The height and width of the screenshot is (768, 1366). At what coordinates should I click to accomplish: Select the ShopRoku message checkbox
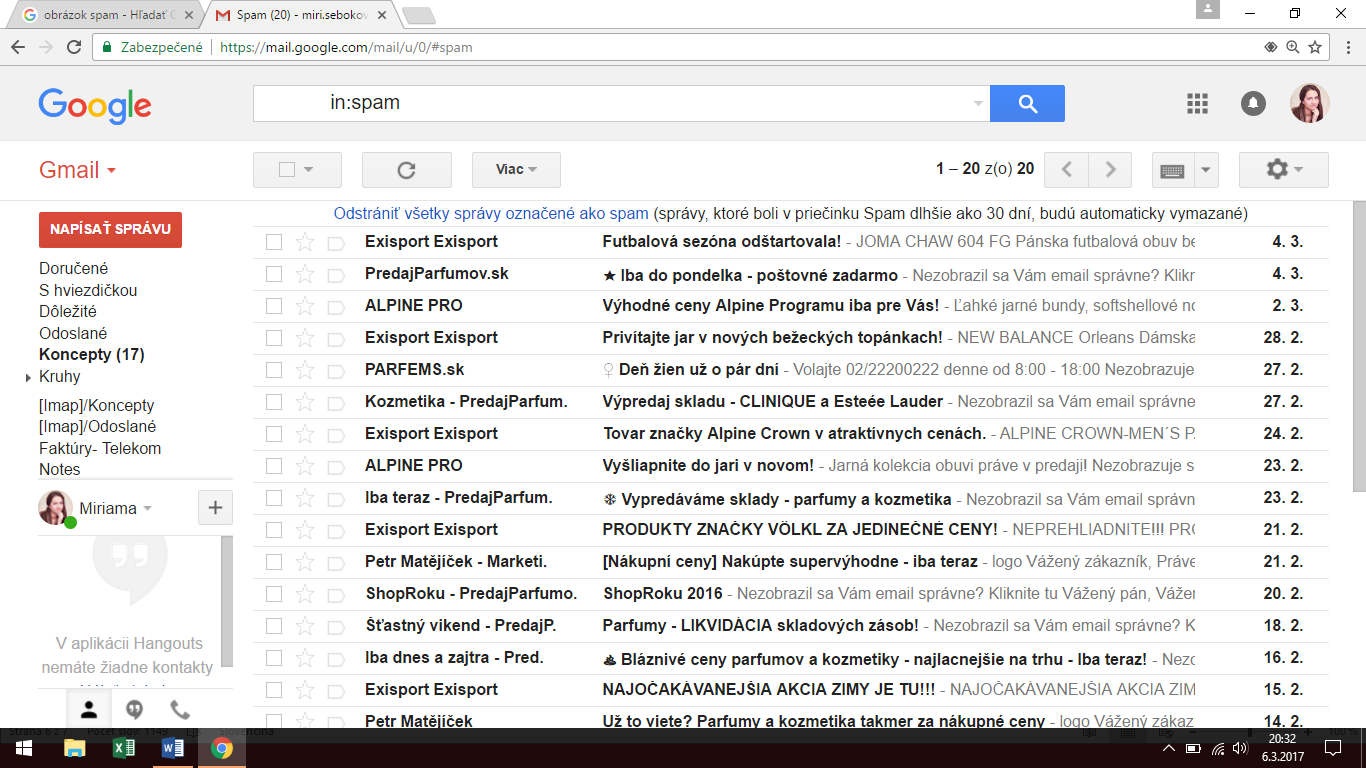[x=274, y=594]
